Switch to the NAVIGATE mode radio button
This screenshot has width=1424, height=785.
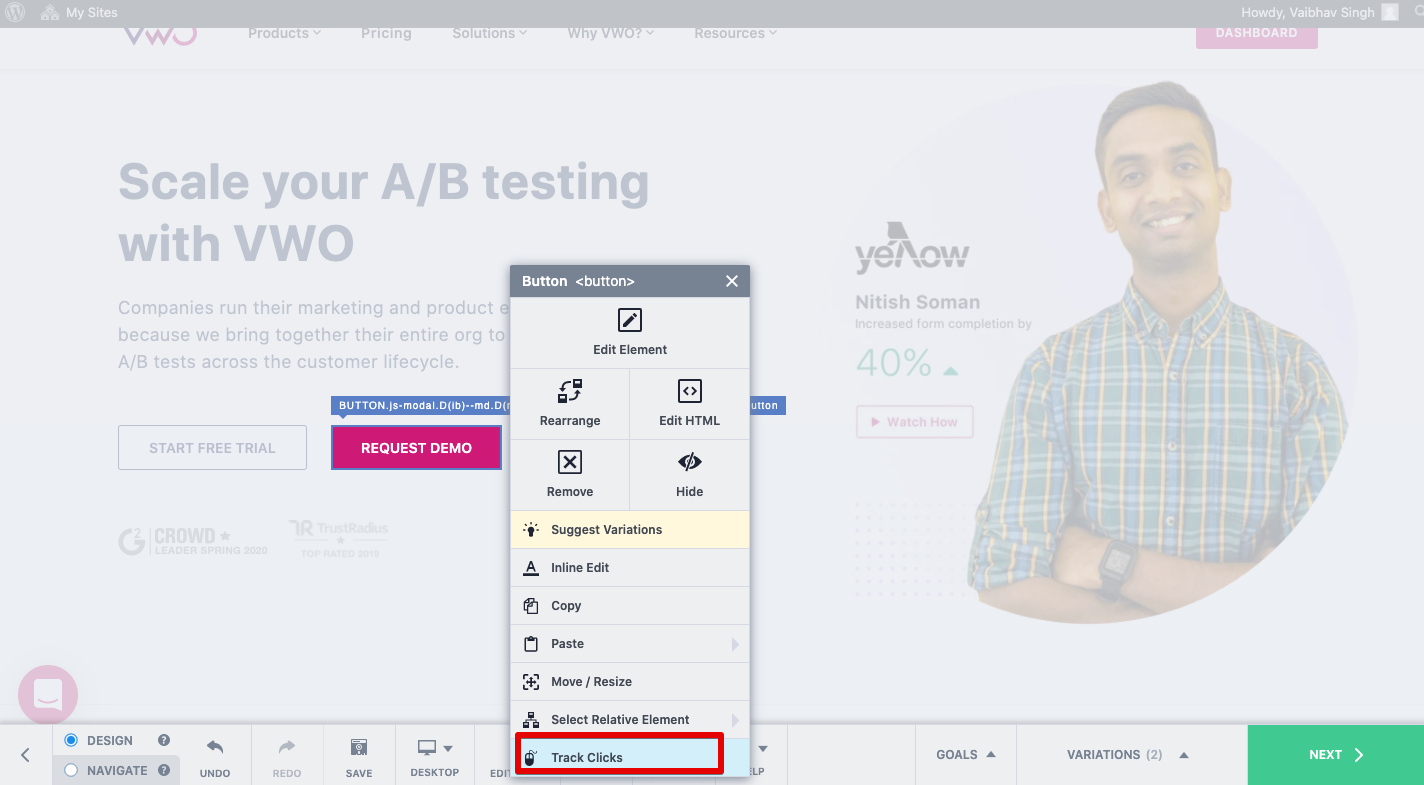71,770
